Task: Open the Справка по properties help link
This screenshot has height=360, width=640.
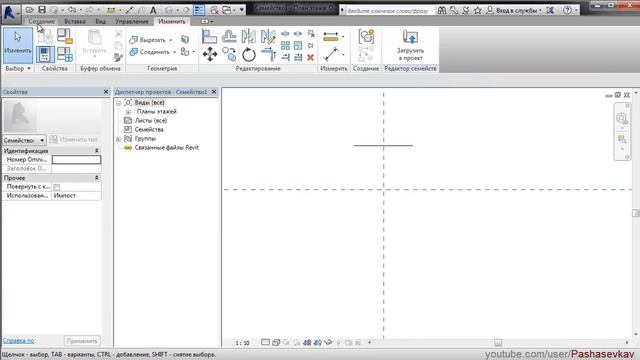Action: (18, 340)
